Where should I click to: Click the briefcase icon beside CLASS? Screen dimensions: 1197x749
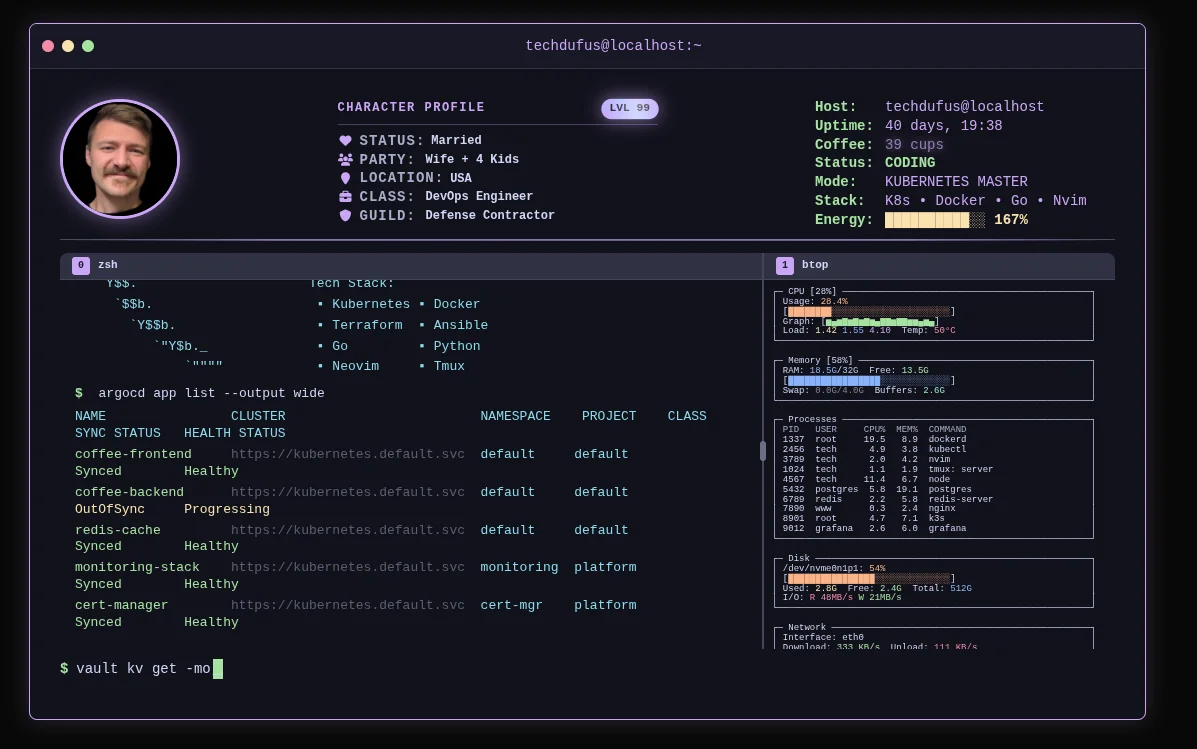click(x=345, y=197)
